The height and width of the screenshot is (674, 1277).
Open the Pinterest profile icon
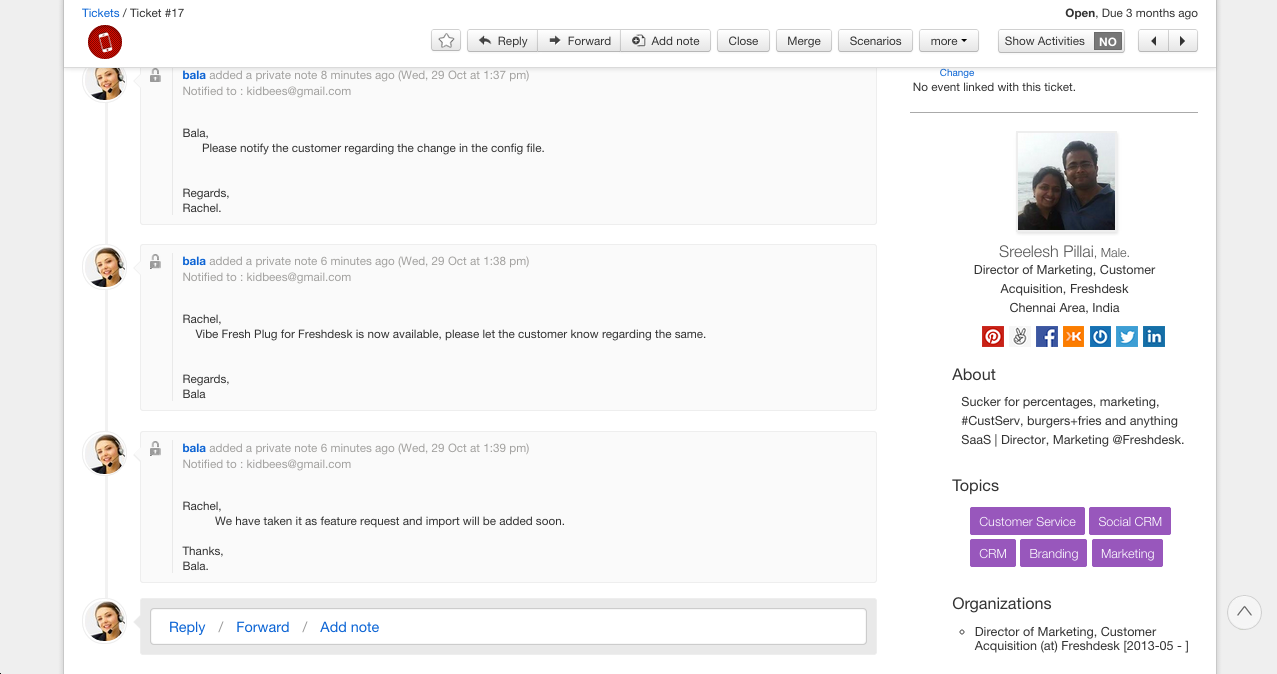pyautogui.click(x=993, y=336)
